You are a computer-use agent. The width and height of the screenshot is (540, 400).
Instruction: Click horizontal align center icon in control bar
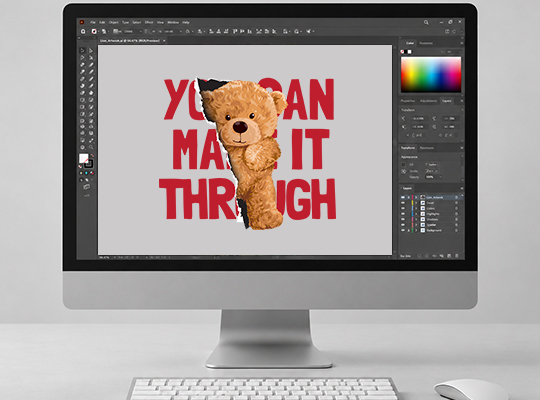pos(219,31)
